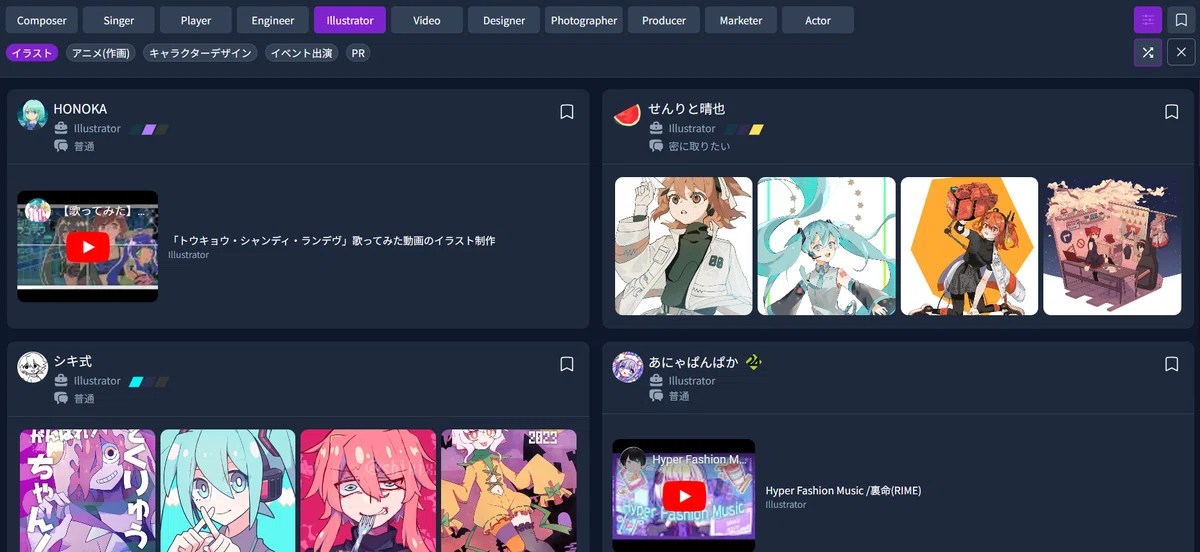Image resolution: width=1200 pixels, height=552 pixels.
Task: Switch to the Designer tab
Action: 504,20
